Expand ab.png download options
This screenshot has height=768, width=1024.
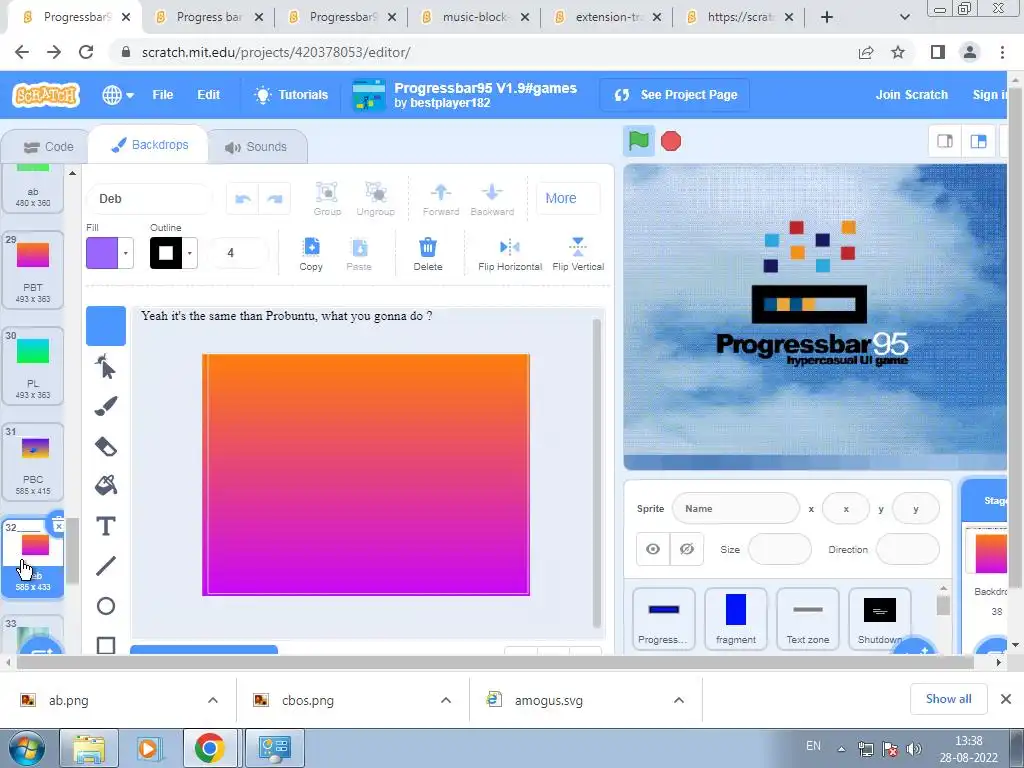click(213, 700)
